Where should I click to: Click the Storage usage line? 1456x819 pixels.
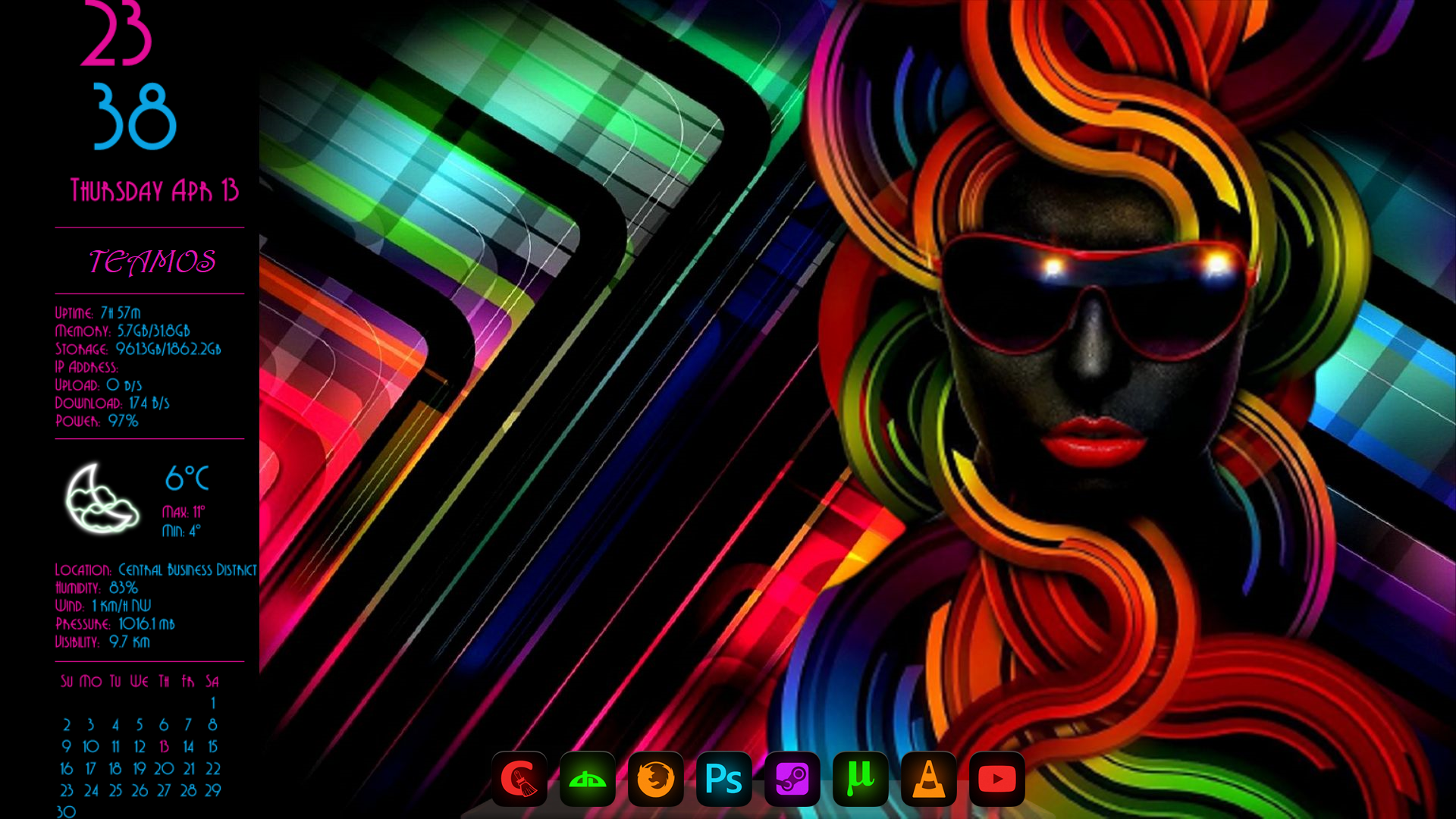pyautogui.click(x=138, y=349)
